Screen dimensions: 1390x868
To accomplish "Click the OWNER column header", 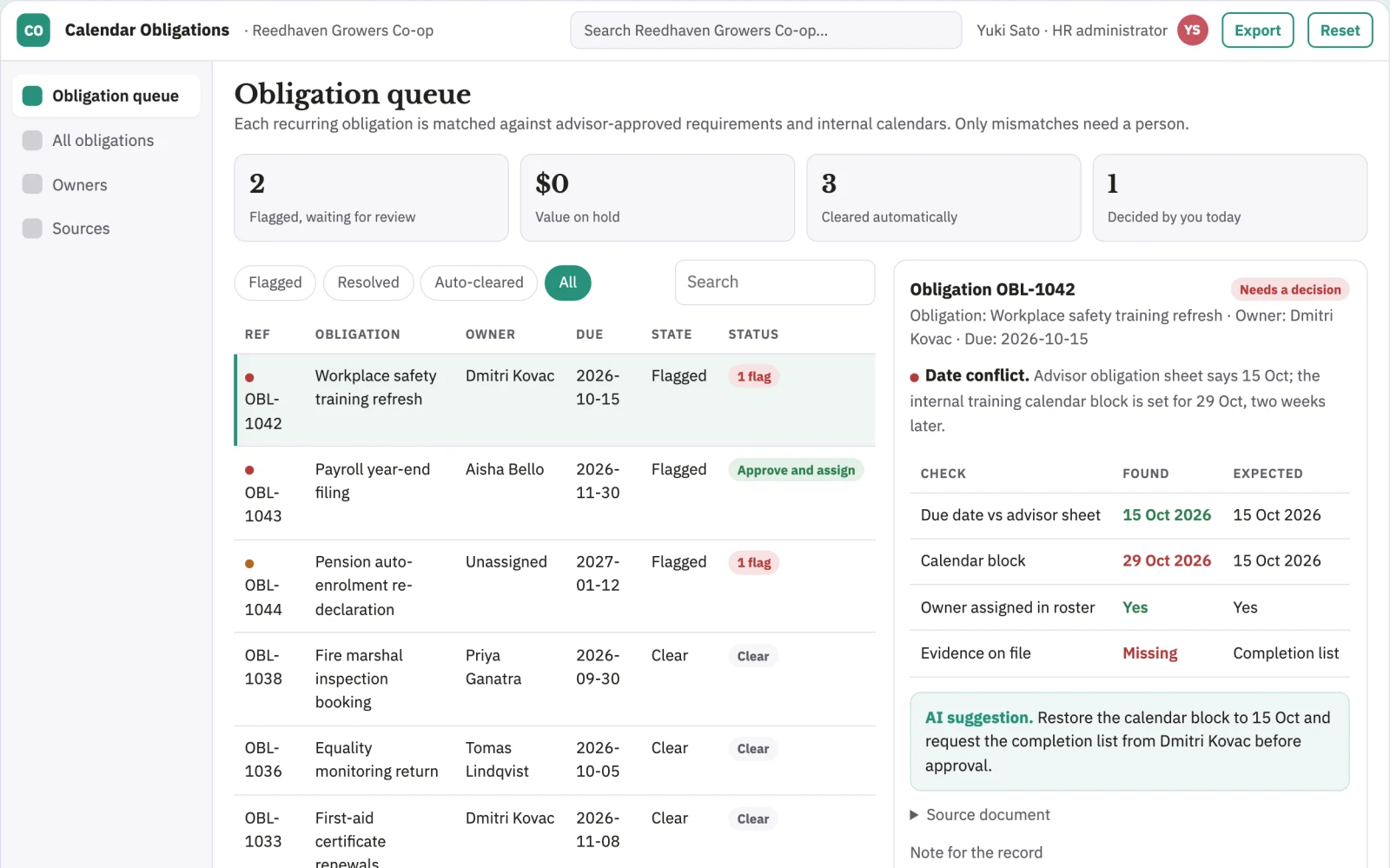I will [x=490, y=335].
